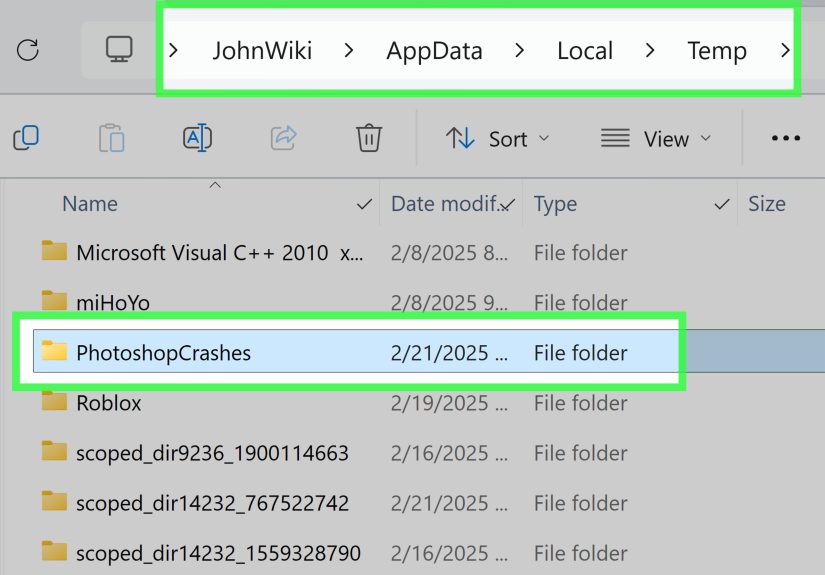The image size is (825, 575).
Task: Select the scoped_dir14232_1559328790 folder name
Action: 218,553
